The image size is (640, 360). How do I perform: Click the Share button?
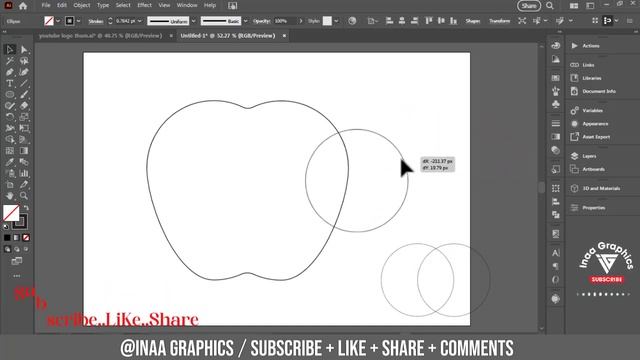click(529, 6)
